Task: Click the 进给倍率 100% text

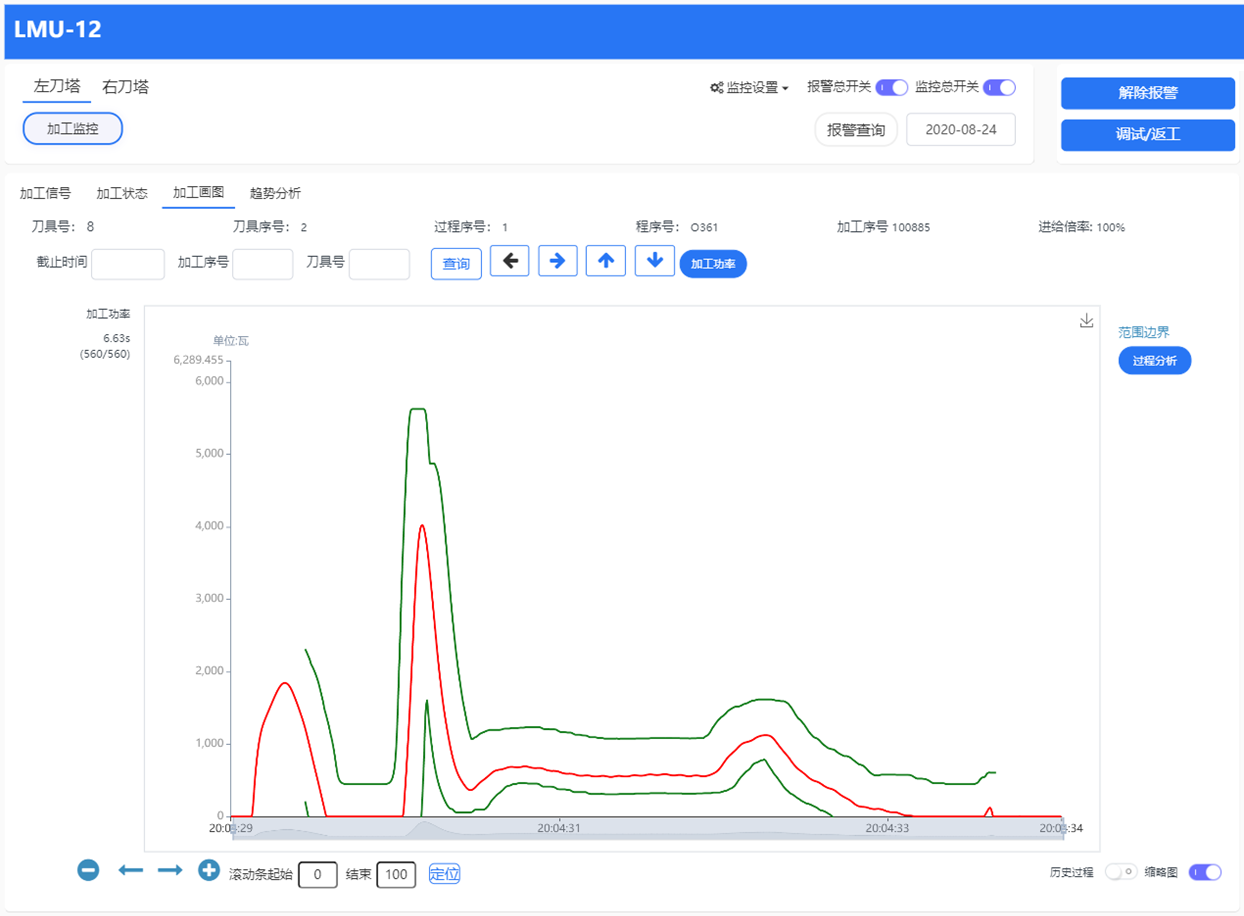Action: (1082, 227)
